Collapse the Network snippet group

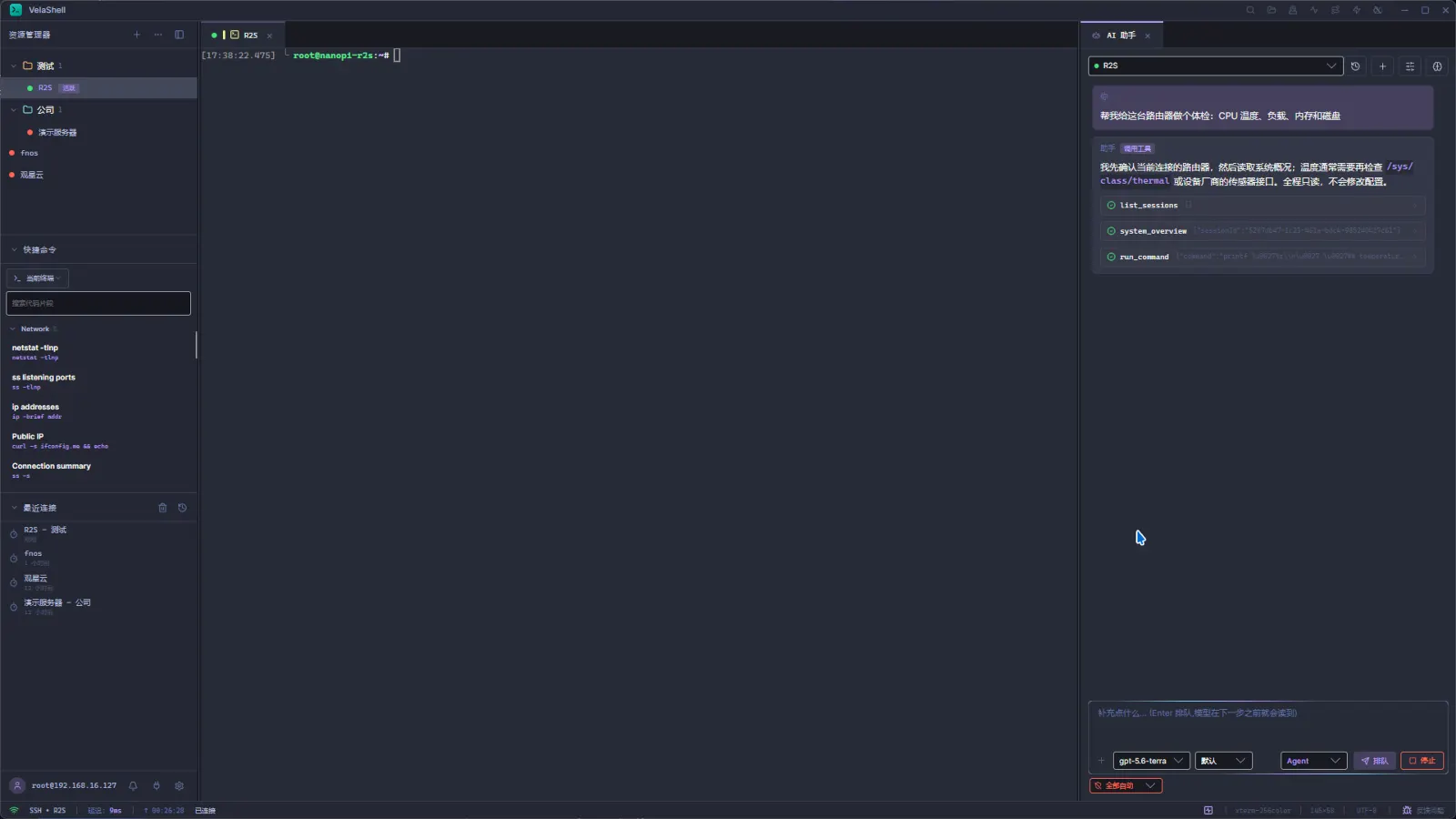(13, 329)
